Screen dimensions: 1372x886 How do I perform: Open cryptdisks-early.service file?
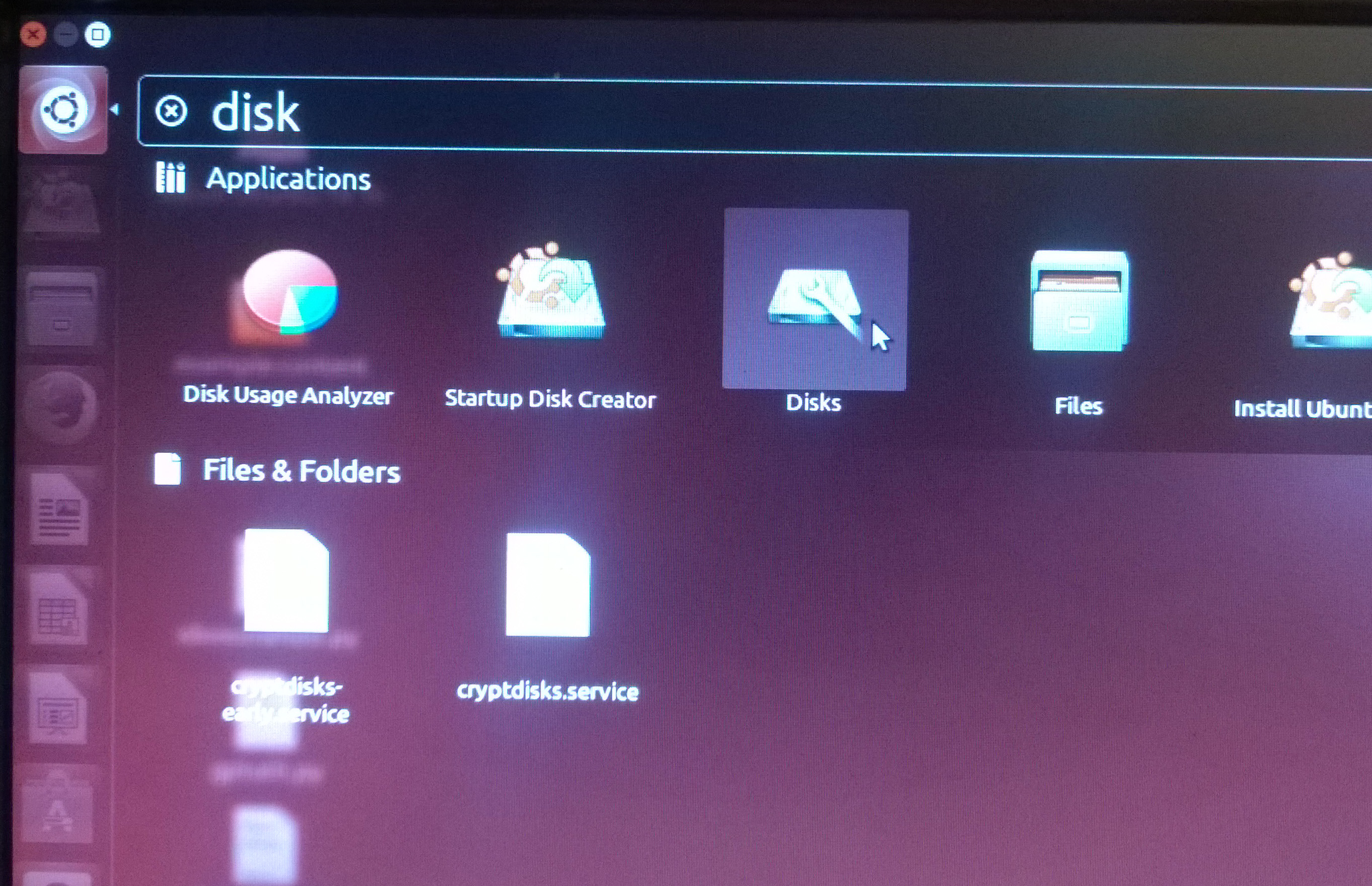pos(286,580)
